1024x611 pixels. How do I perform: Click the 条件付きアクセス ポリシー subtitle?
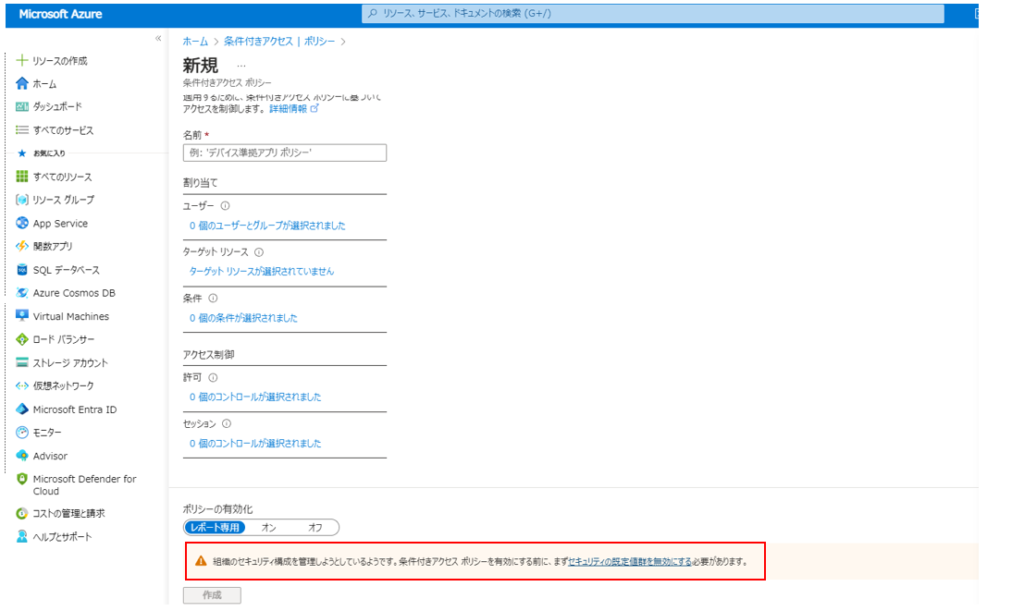(227, 83)
